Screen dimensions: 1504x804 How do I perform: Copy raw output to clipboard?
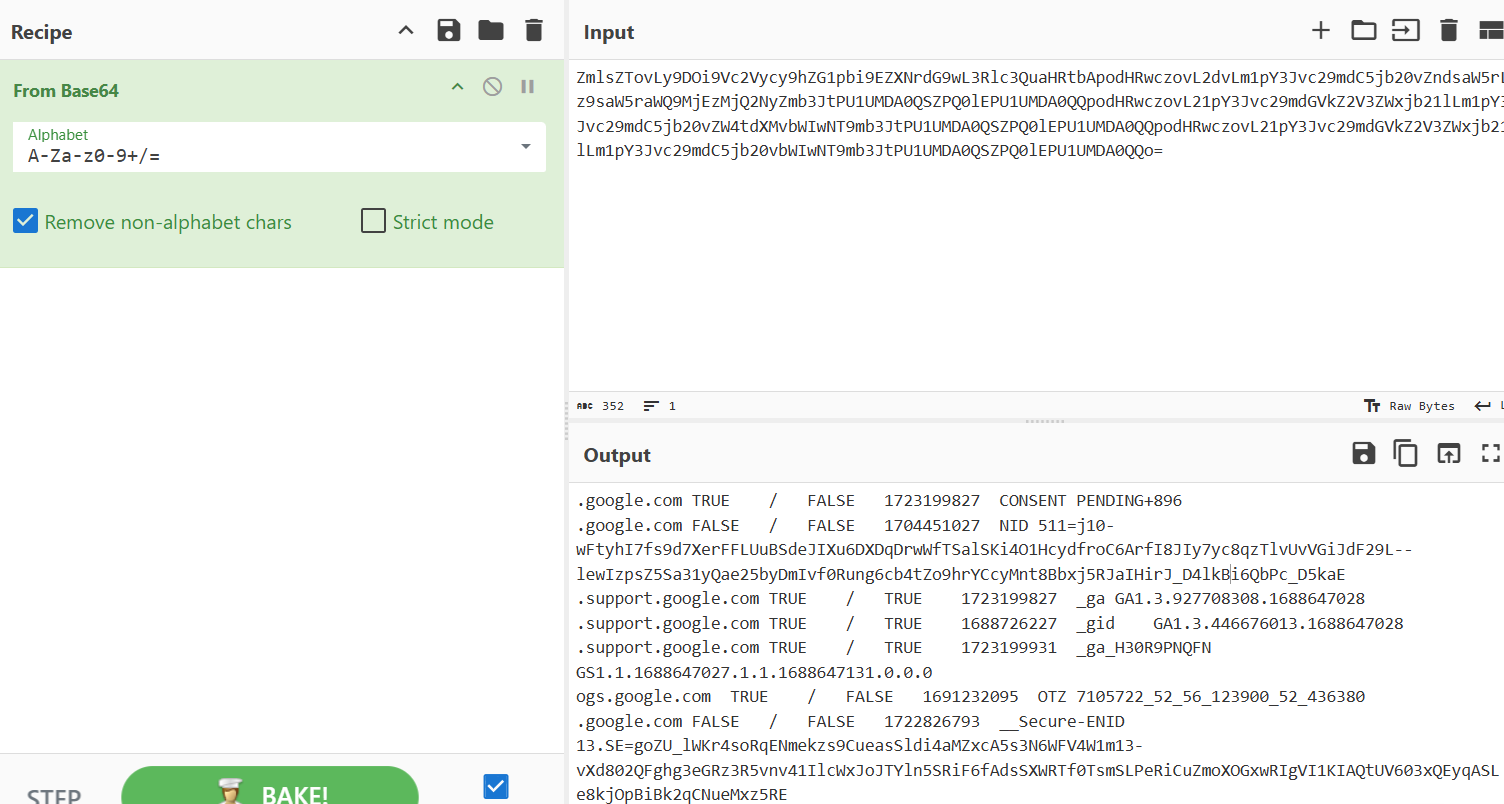(x=1406, y=454)
